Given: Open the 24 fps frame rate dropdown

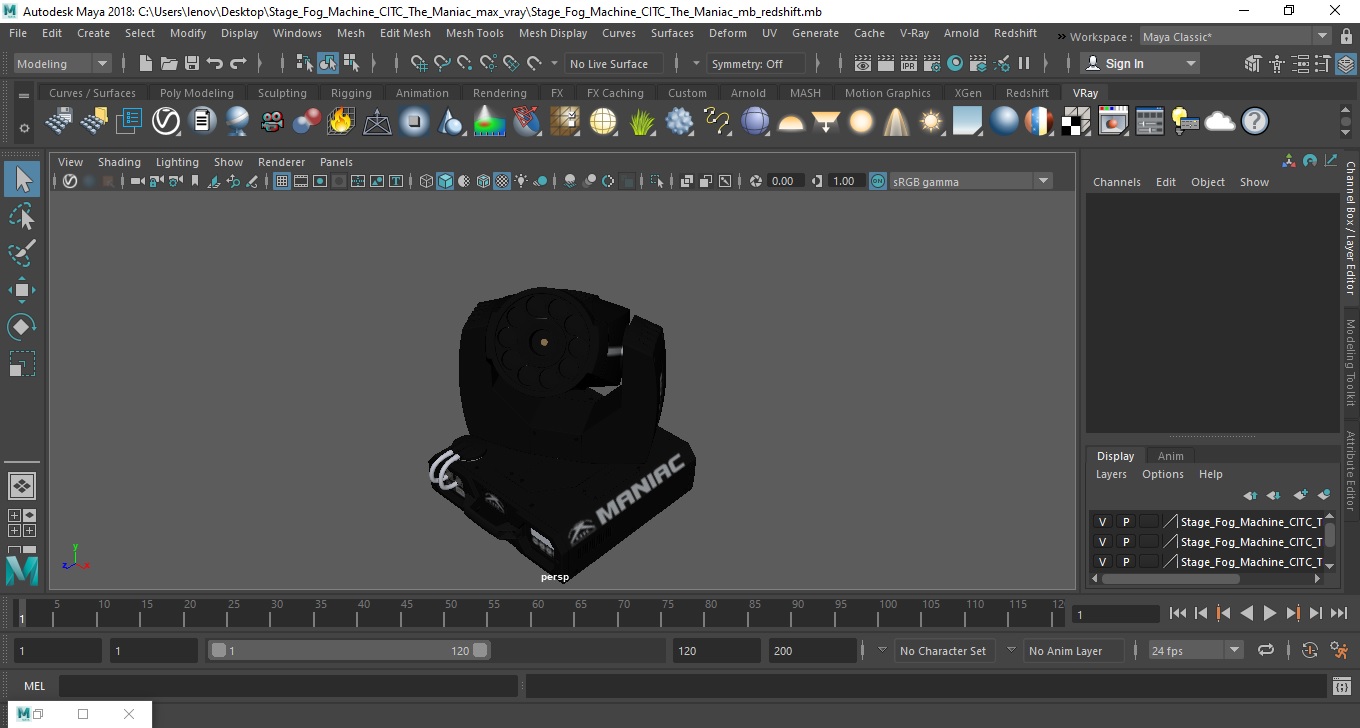Looking at the screenshot, I should [1195, 650].
